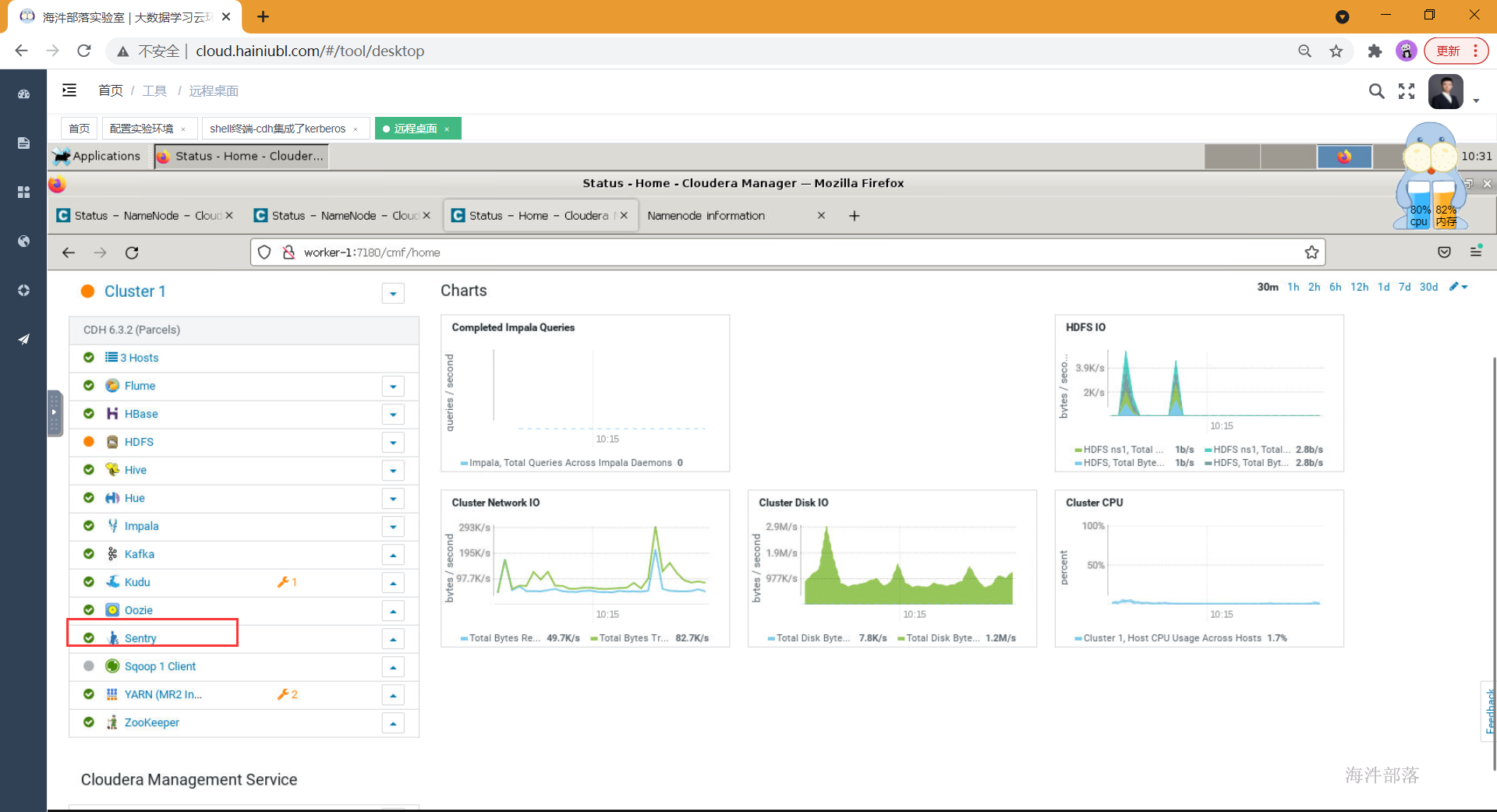Switch to first Status NameNode Firefox tab
The height and width of the screenshot is (812, 1497).
[145, 216]
